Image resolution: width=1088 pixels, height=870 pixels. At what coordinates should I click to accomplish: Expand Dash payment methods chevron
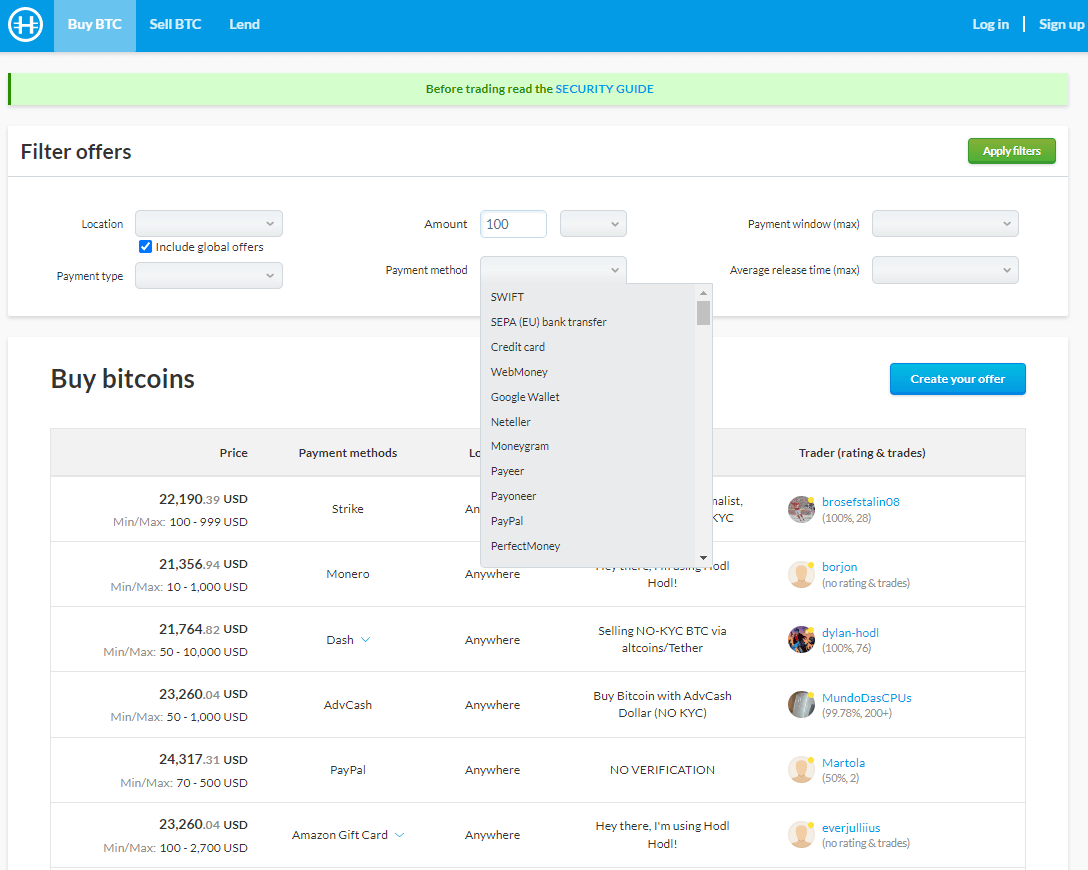click(x=366, y=640)
